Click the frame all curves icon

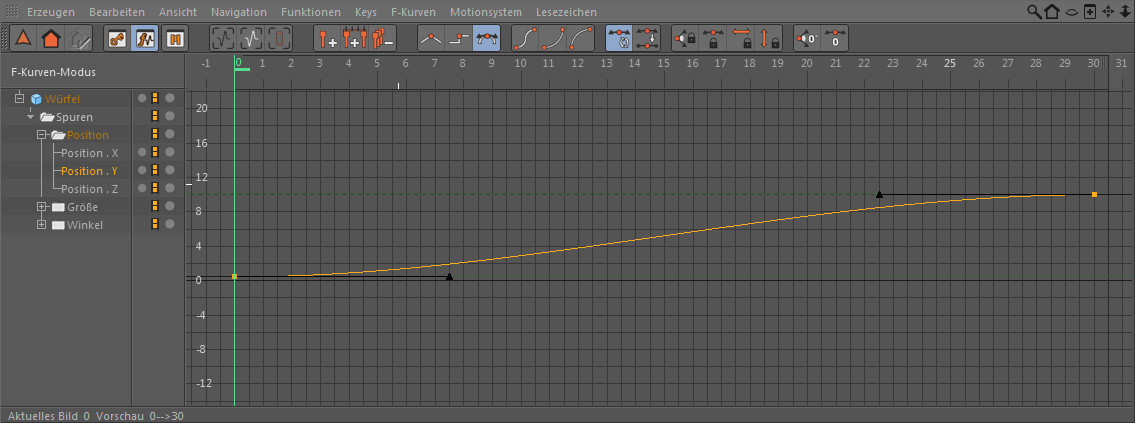224,40
